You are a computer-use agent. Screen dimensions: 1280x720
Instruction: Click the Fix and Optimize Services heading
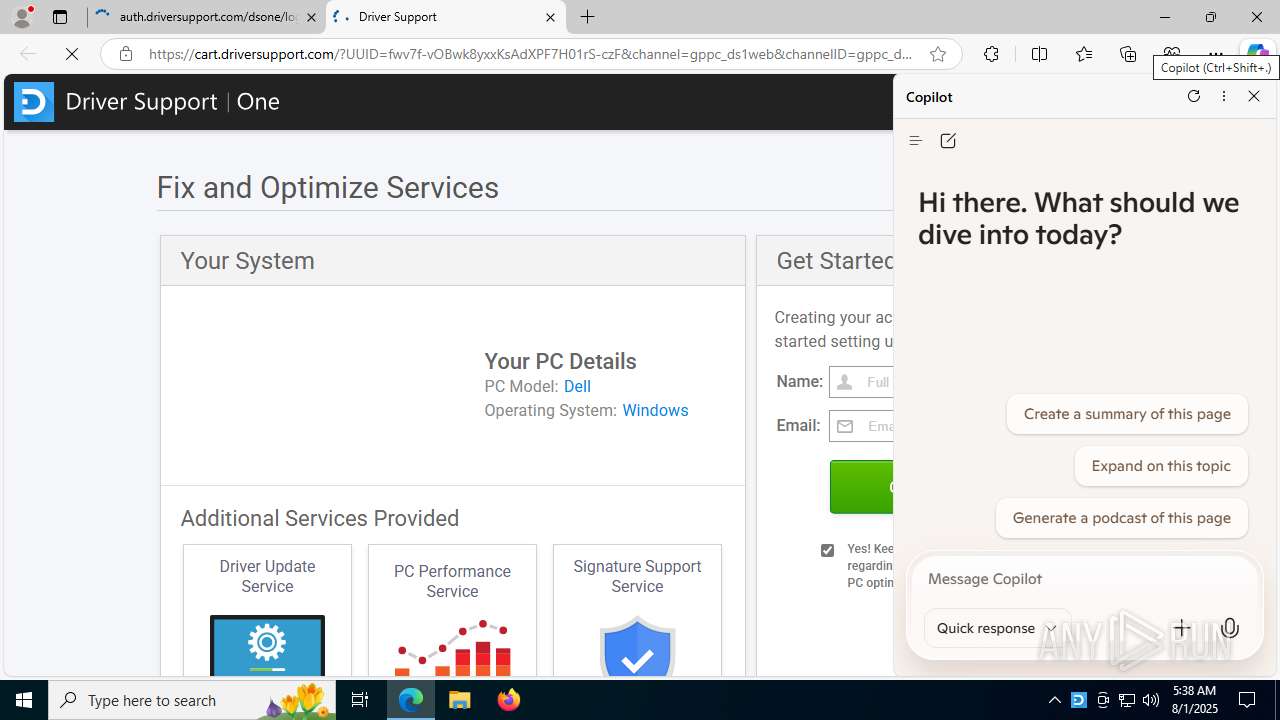click(328, 188)
